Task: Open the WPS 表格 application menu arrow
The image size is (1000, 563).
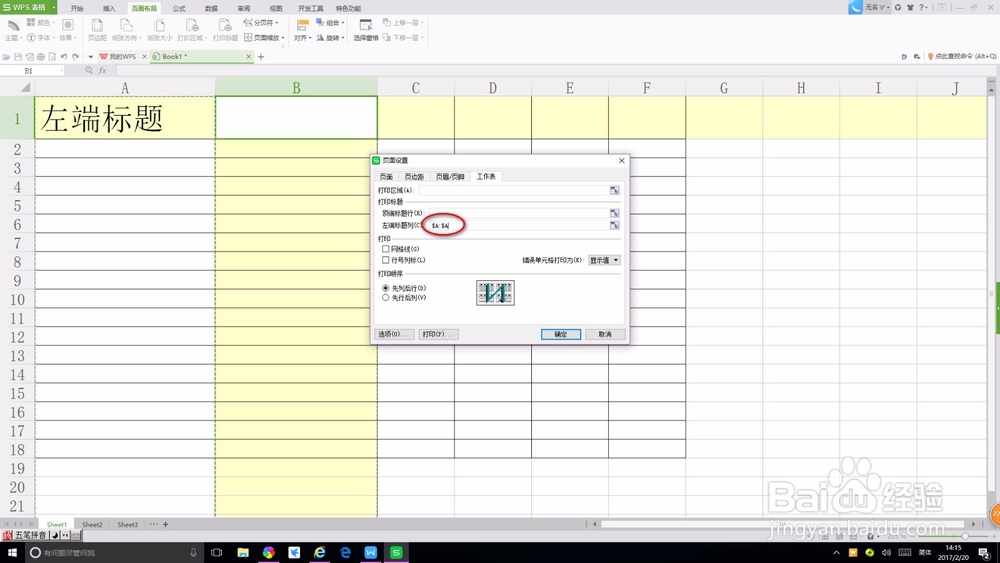Action: (54, 7)
